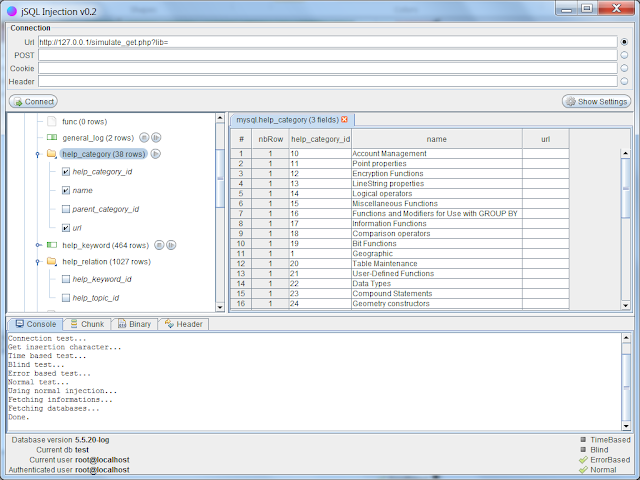Click the help_keyword table icon
This screenshot has height=480, width=640.
[51, 245]
